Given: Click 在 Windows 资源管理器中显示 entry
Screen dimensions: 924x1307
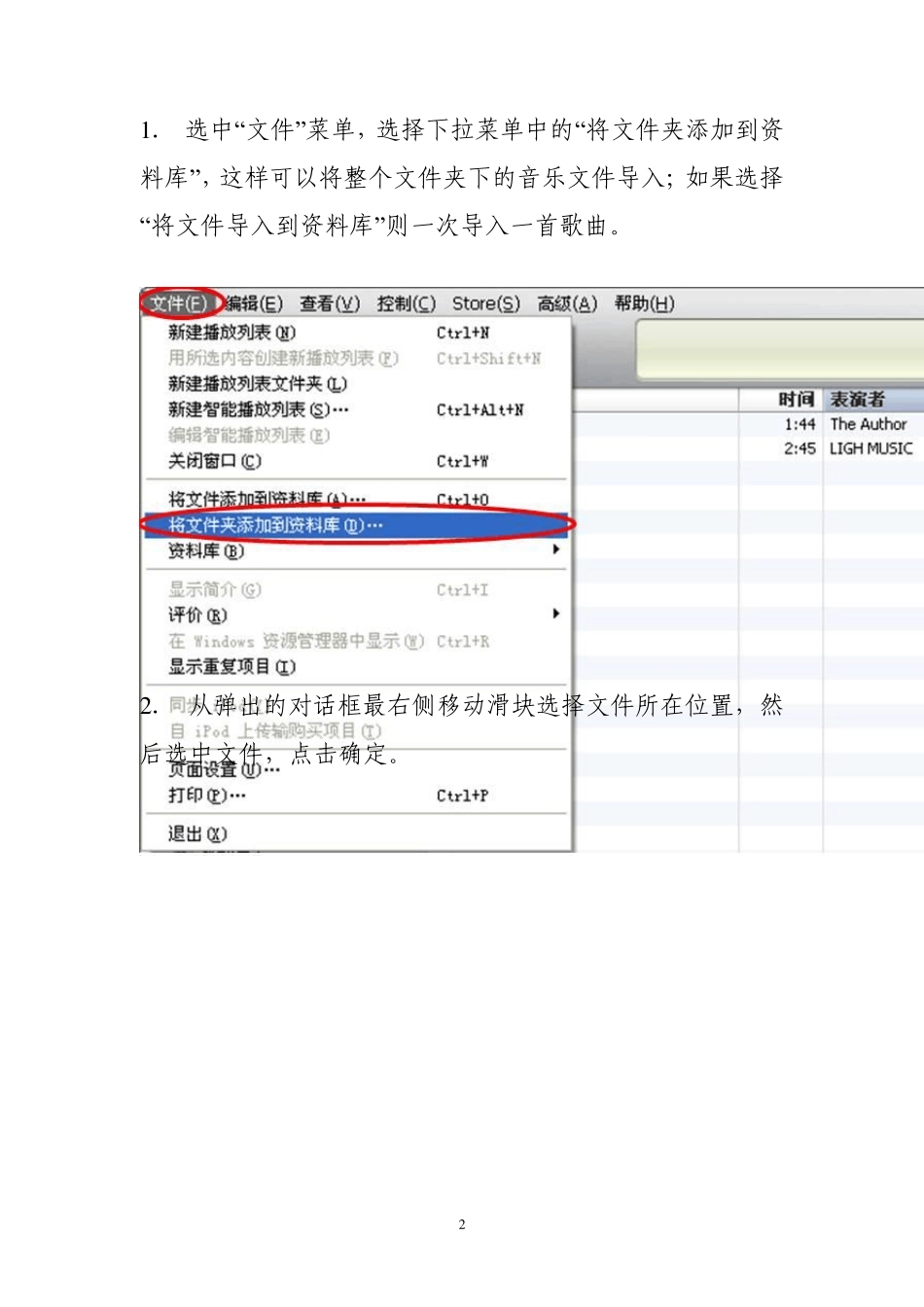Looking at the screenshot, I should pyautogui.click(x=357, y=641).
